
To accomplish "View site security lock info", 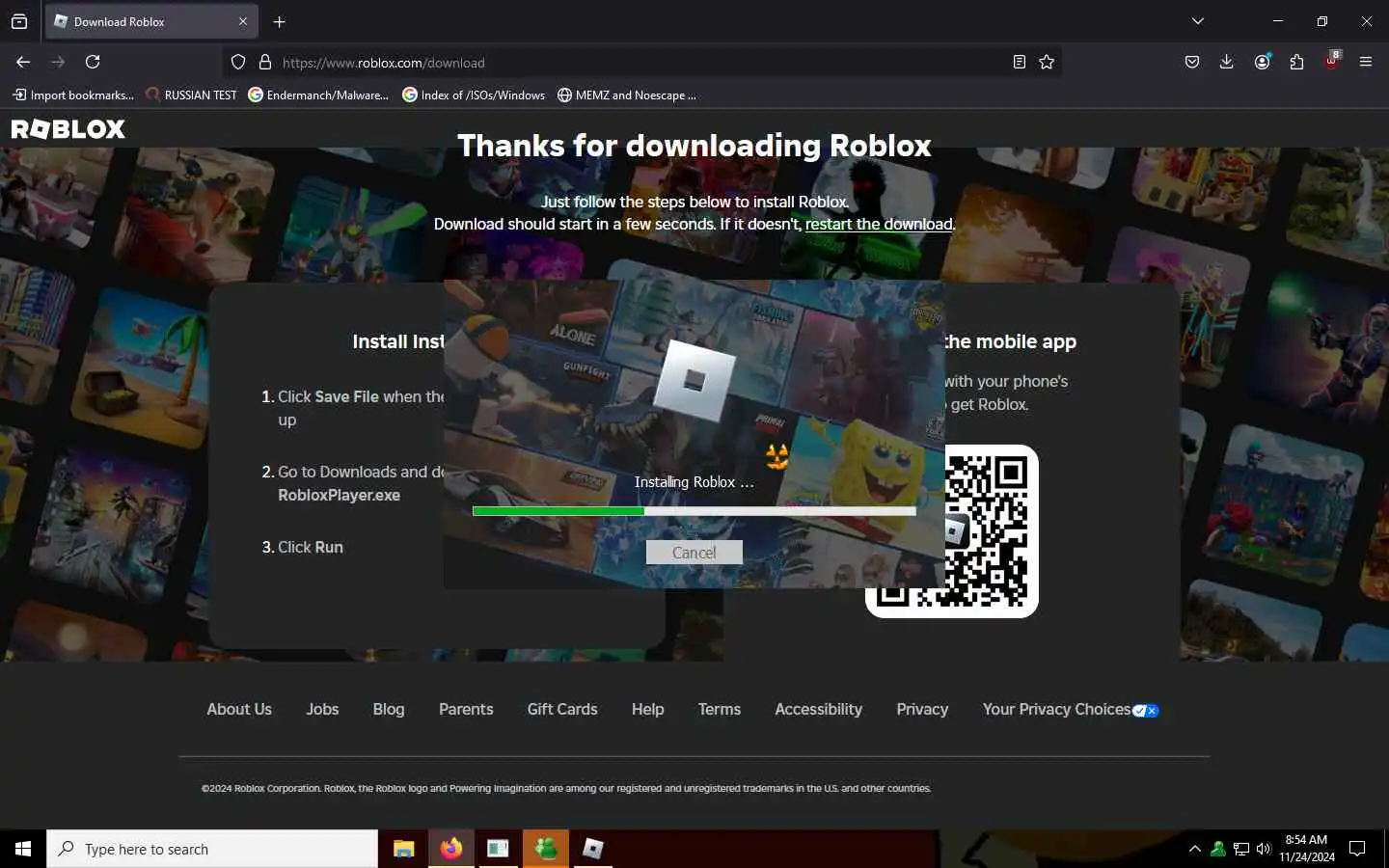I will pos(265,62).
